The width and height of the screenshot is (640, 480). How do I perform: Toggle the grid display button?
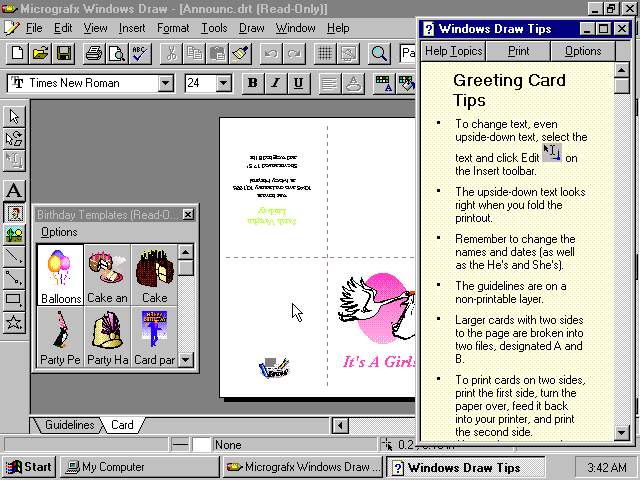coord(325,53)
